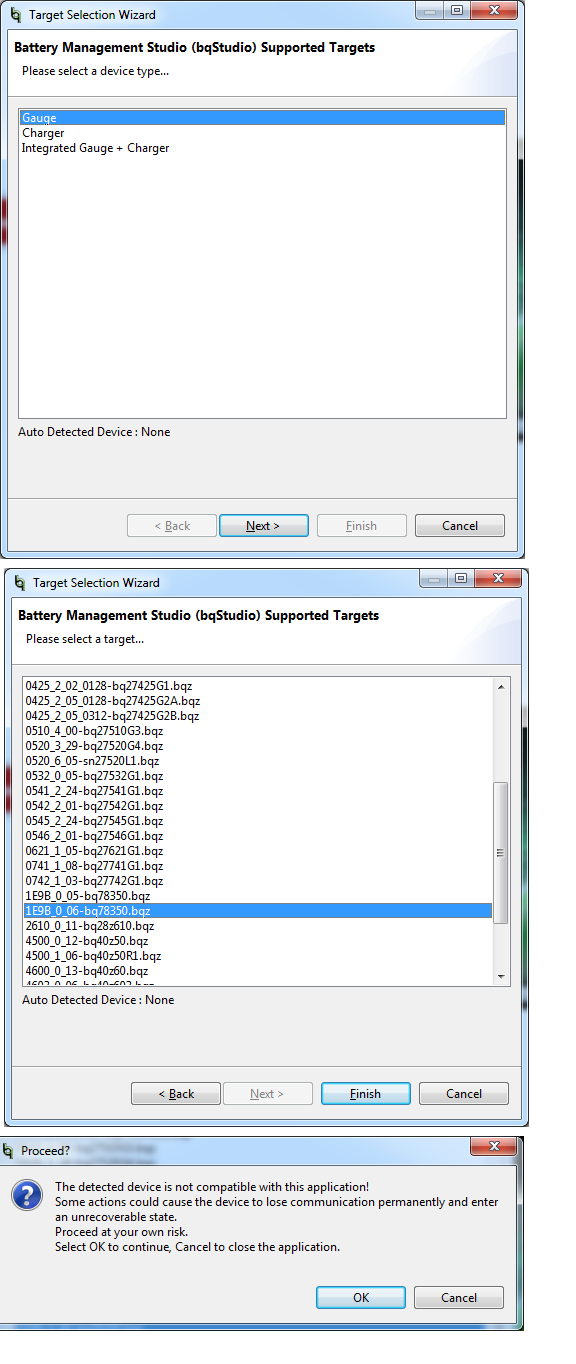Image resolution: width=576 pixels, height=1364 pixels.
Task: Minimize the first Target Selection Wizard window
Action: tap(430, 10)
